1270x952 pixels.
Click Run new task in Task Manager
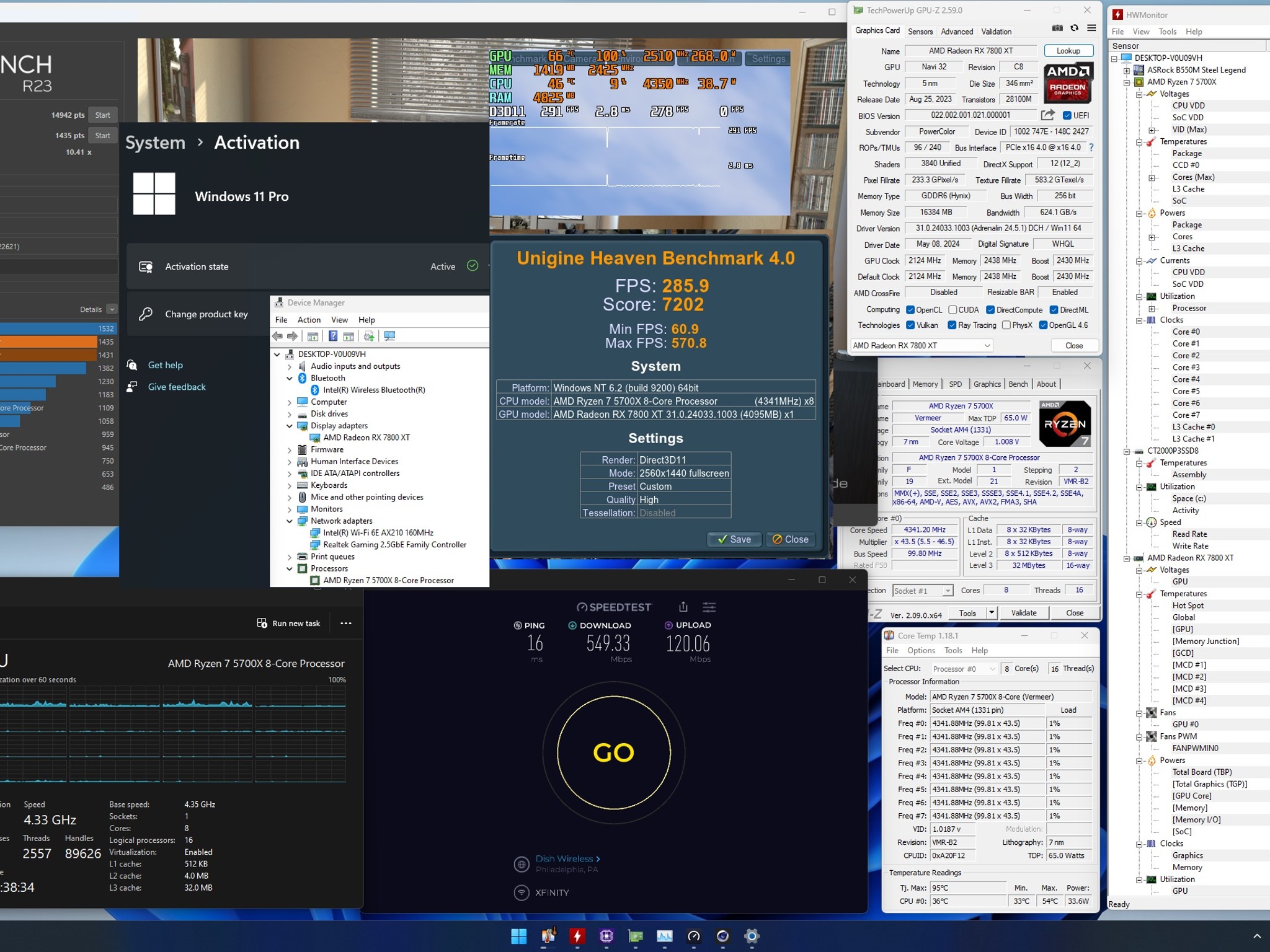tap(288, 623)
